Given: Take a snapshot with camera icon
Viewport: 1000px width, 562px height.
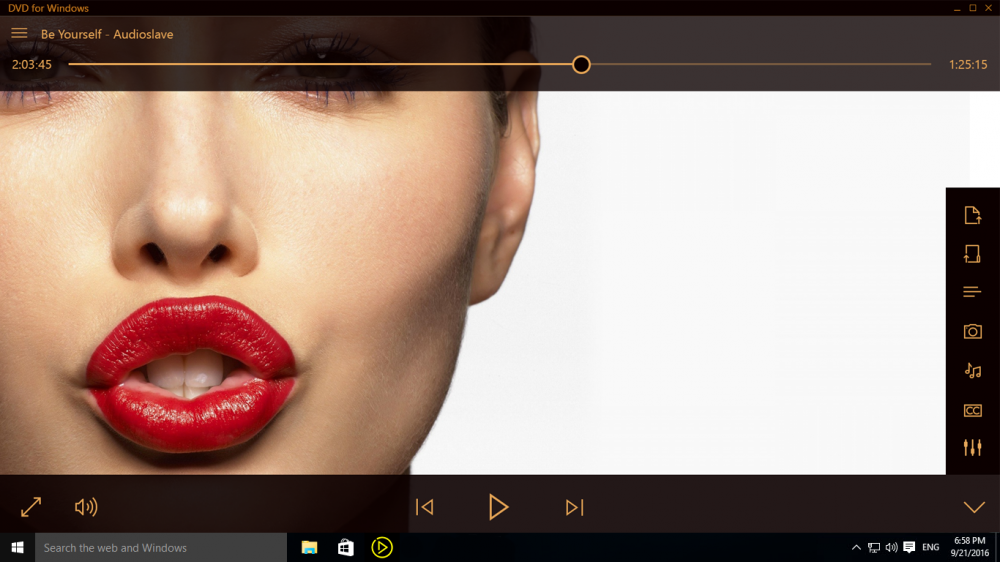Looking at the screenshot, I should (x=972, y=331).
